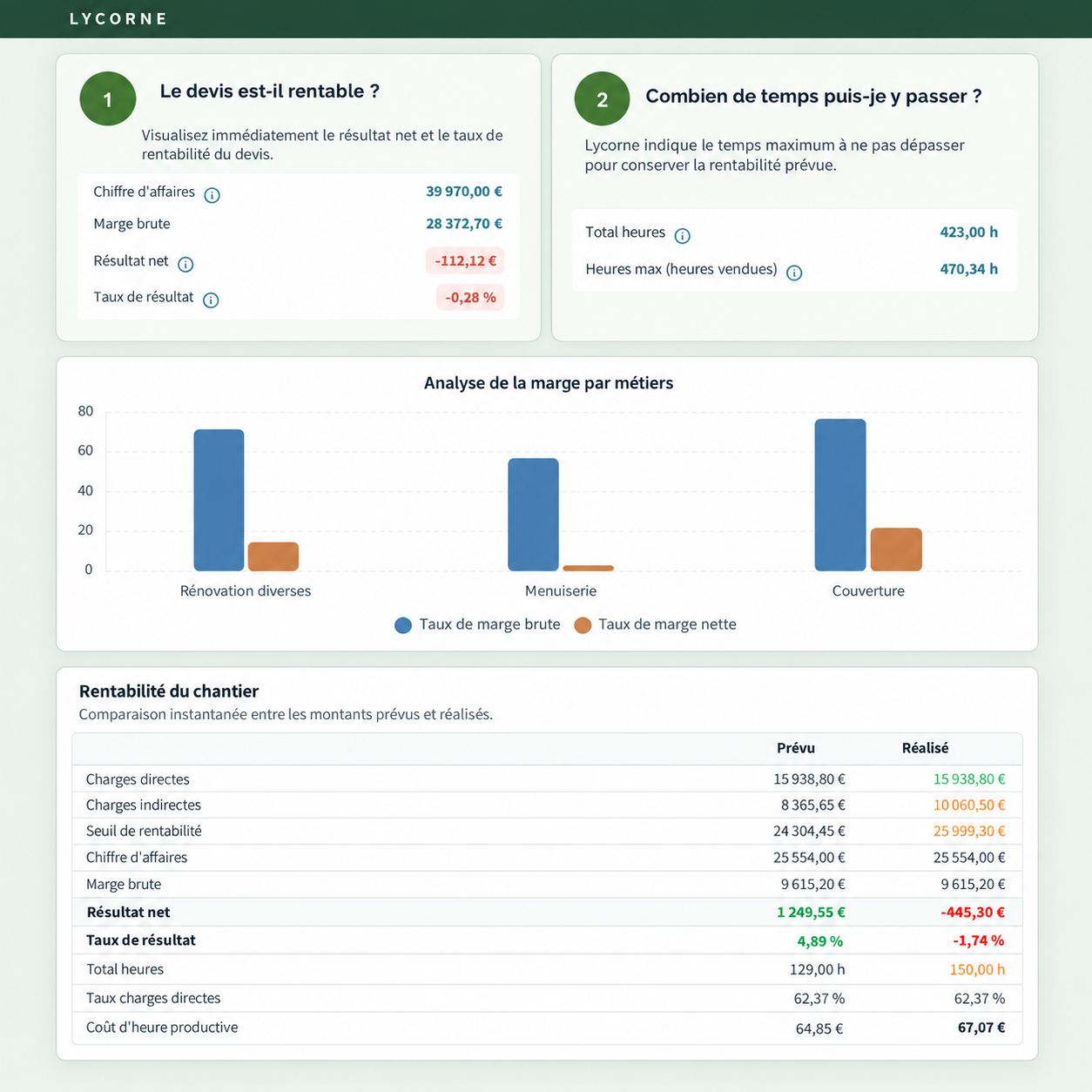Click the Coût d'heure productive row label
1092x1092 pixels.
(162, 1028)
